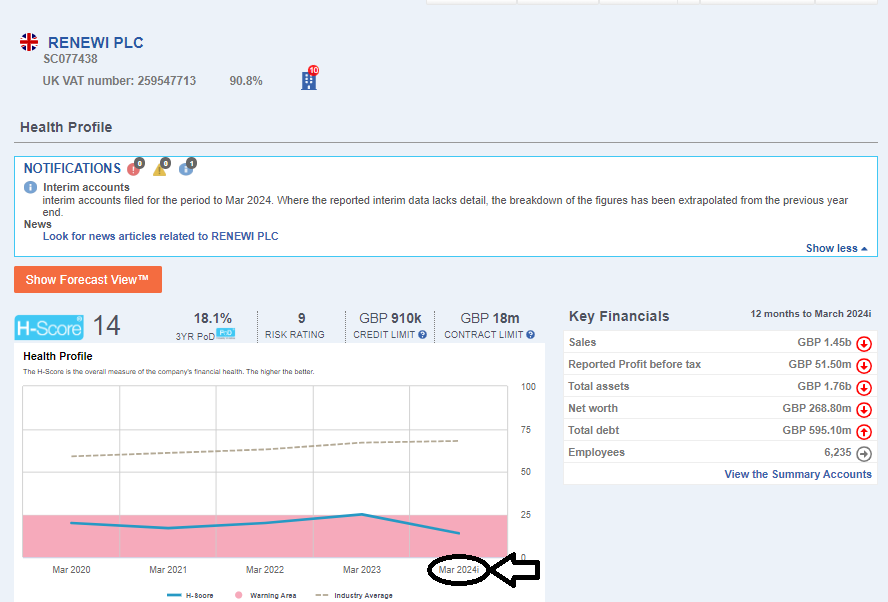The height and width of the screenshot is (602, 888).
Task: Open the Credit Limit help icon
Action: pos(422,335)
